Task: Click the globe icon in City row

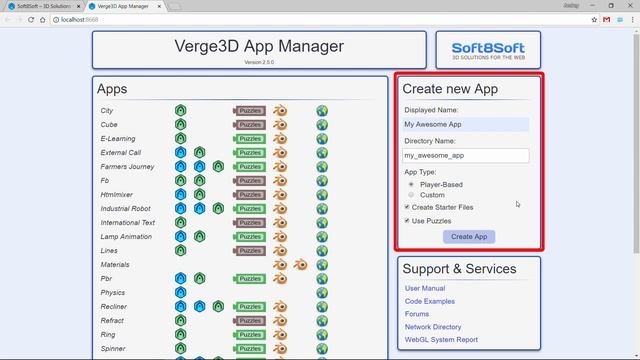Action: pos(322,110)
